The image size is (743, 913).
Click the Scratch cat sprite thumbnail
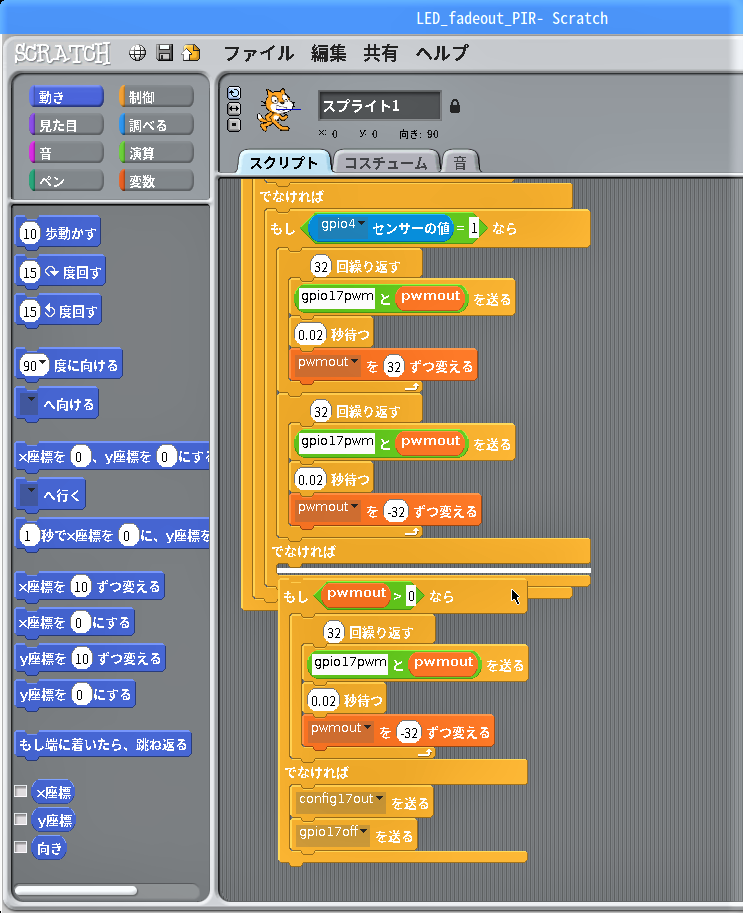coord(277,108)
